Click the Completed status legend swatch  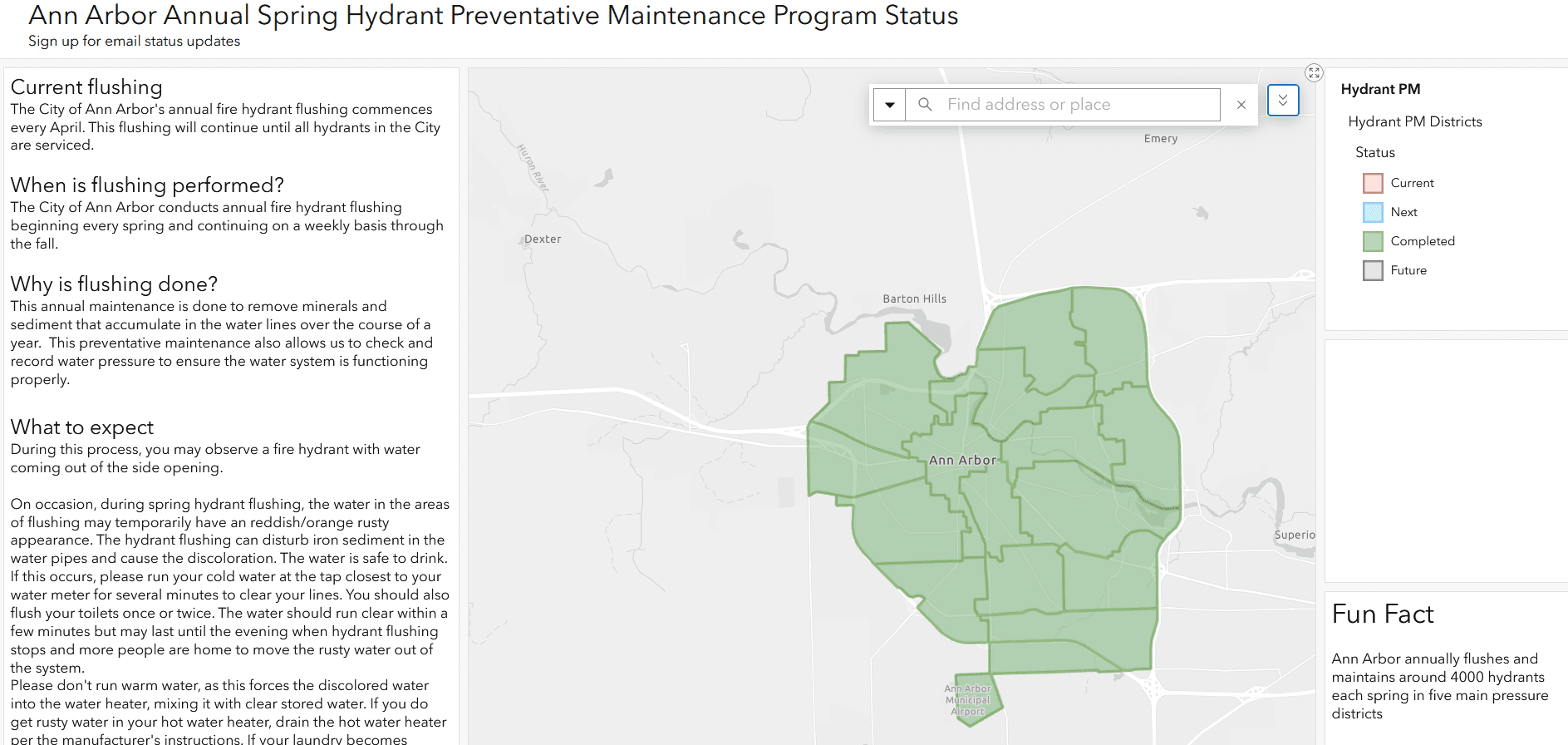[x=1373, y=241]
